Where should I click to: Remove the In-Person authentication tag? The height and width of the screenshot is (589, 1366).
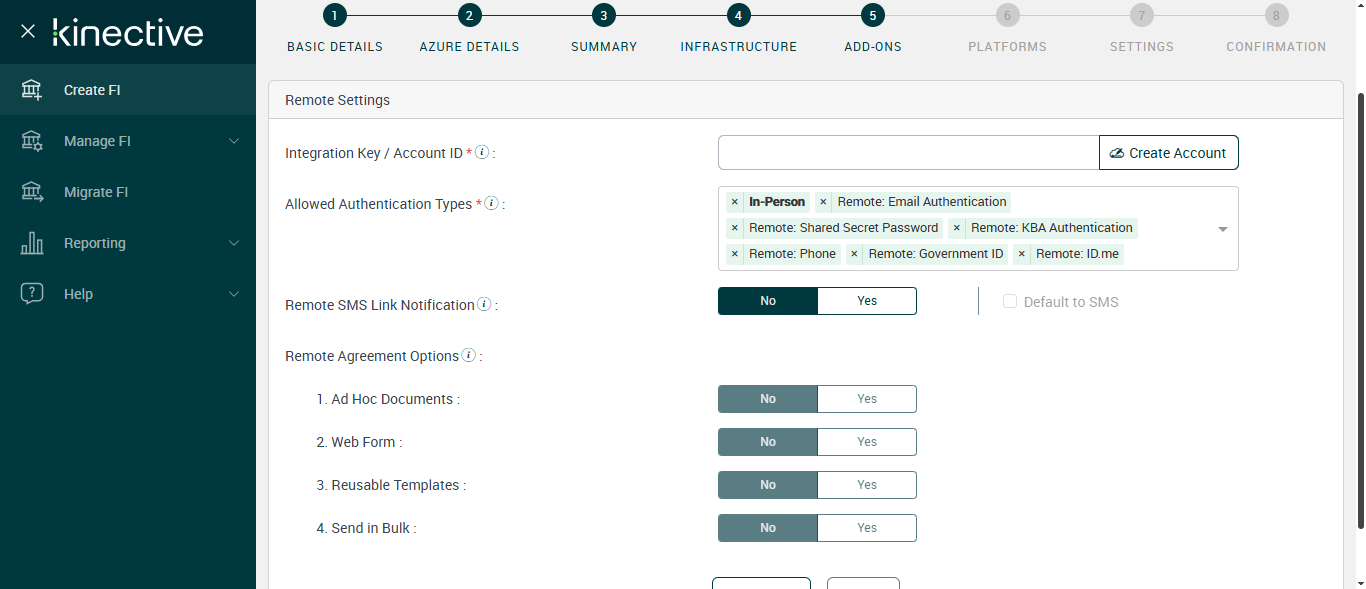pyautogui.click(x=735, y=202)
